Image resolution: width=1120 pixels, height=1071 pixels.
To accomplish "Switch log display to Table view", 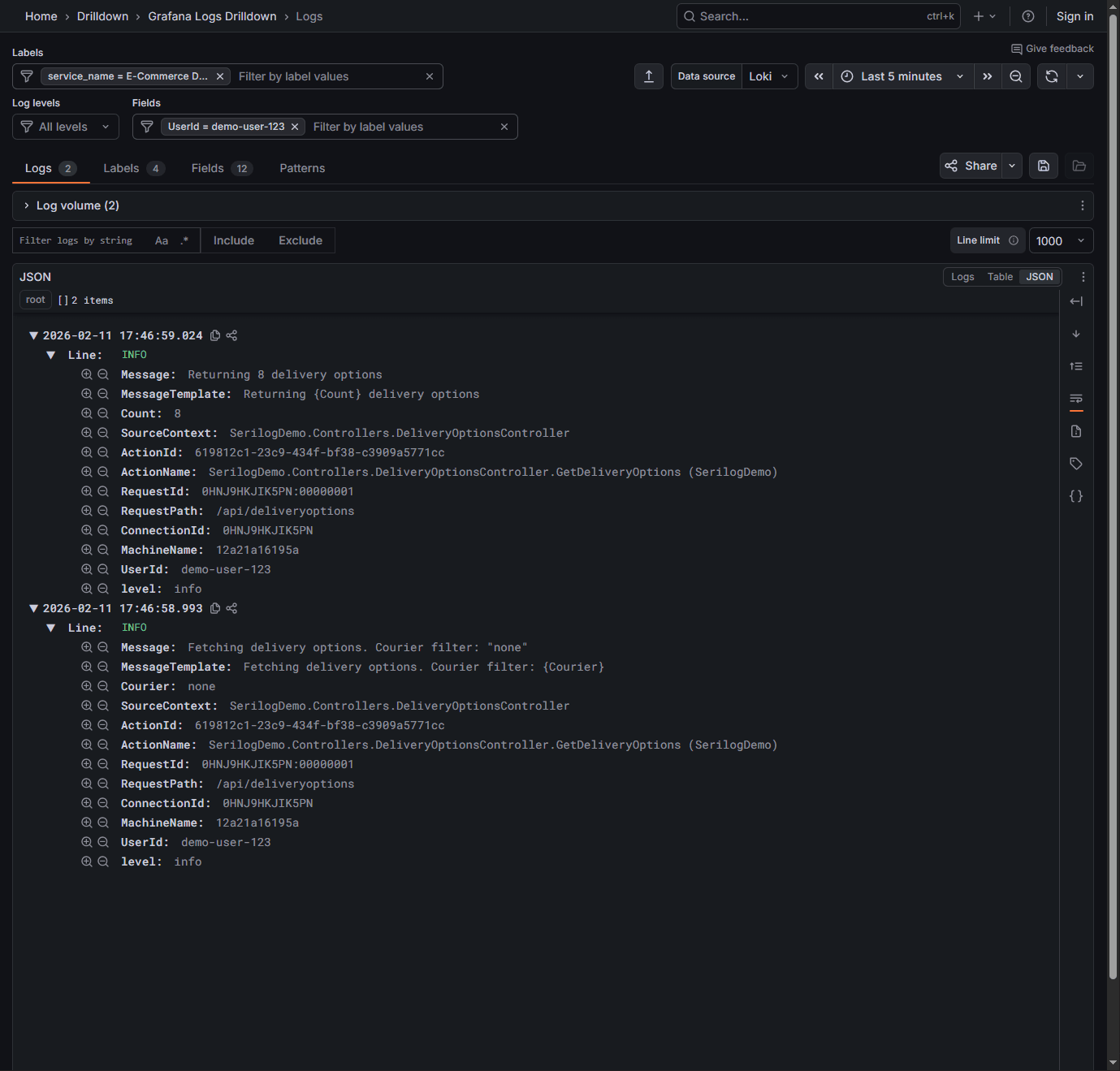I will [1000, 276].
